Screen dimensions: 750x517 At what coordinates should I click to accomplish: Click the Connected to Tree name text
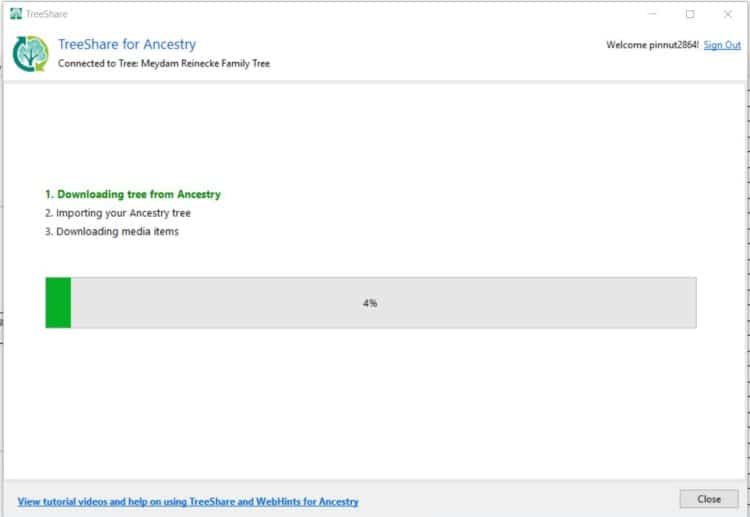[164, 63]
